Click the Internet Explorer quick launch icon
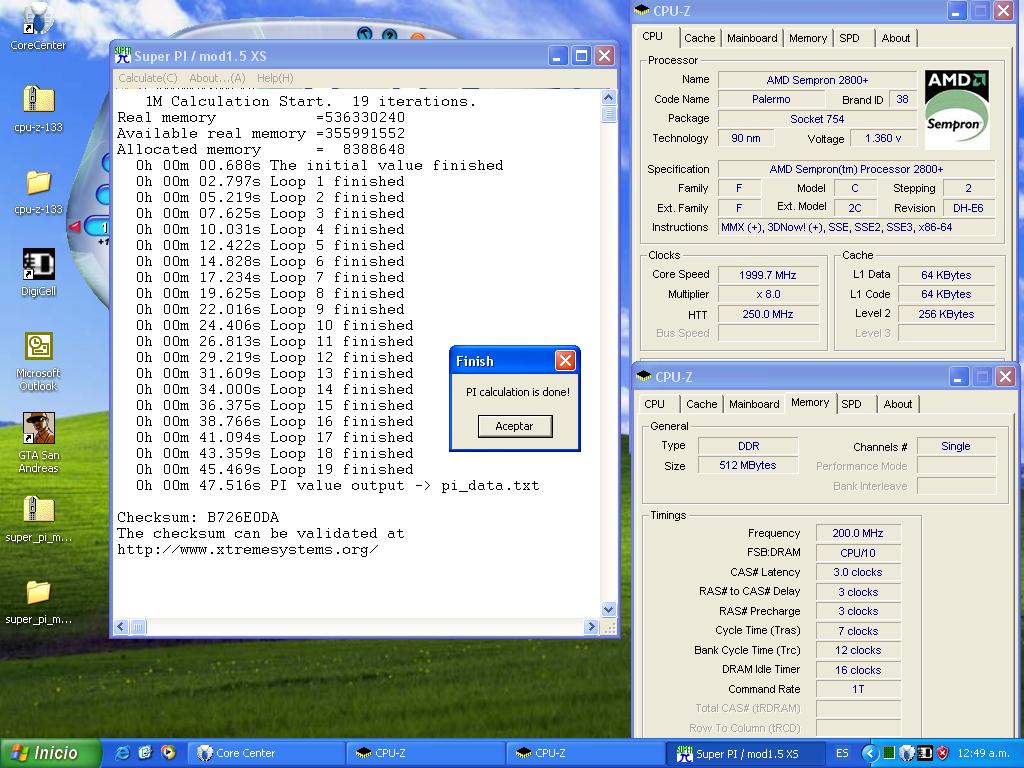The height and width of the screenshot is (768, 1024). tap(123, 753)
